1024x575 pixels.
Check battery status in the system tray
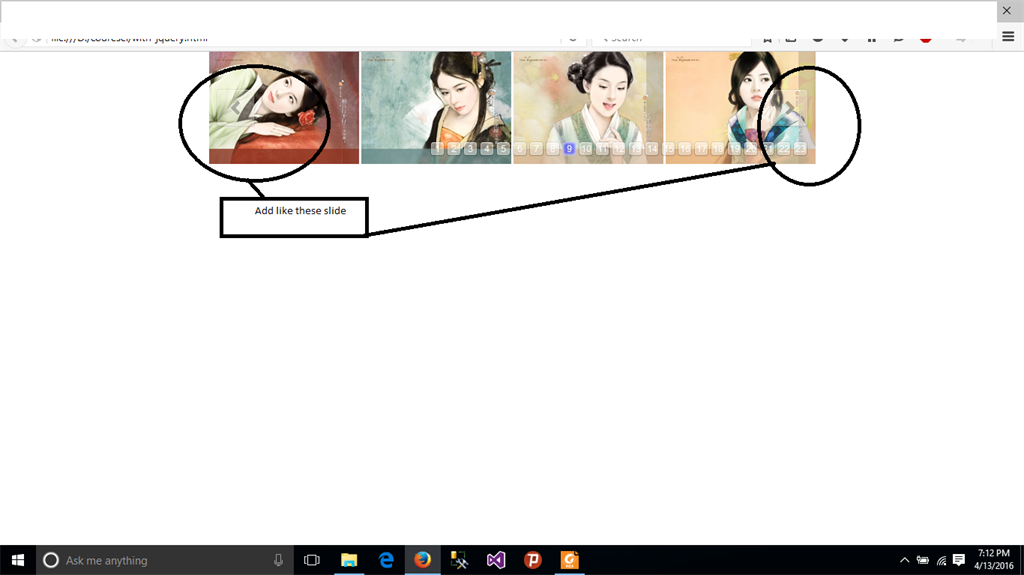[923, 560]
